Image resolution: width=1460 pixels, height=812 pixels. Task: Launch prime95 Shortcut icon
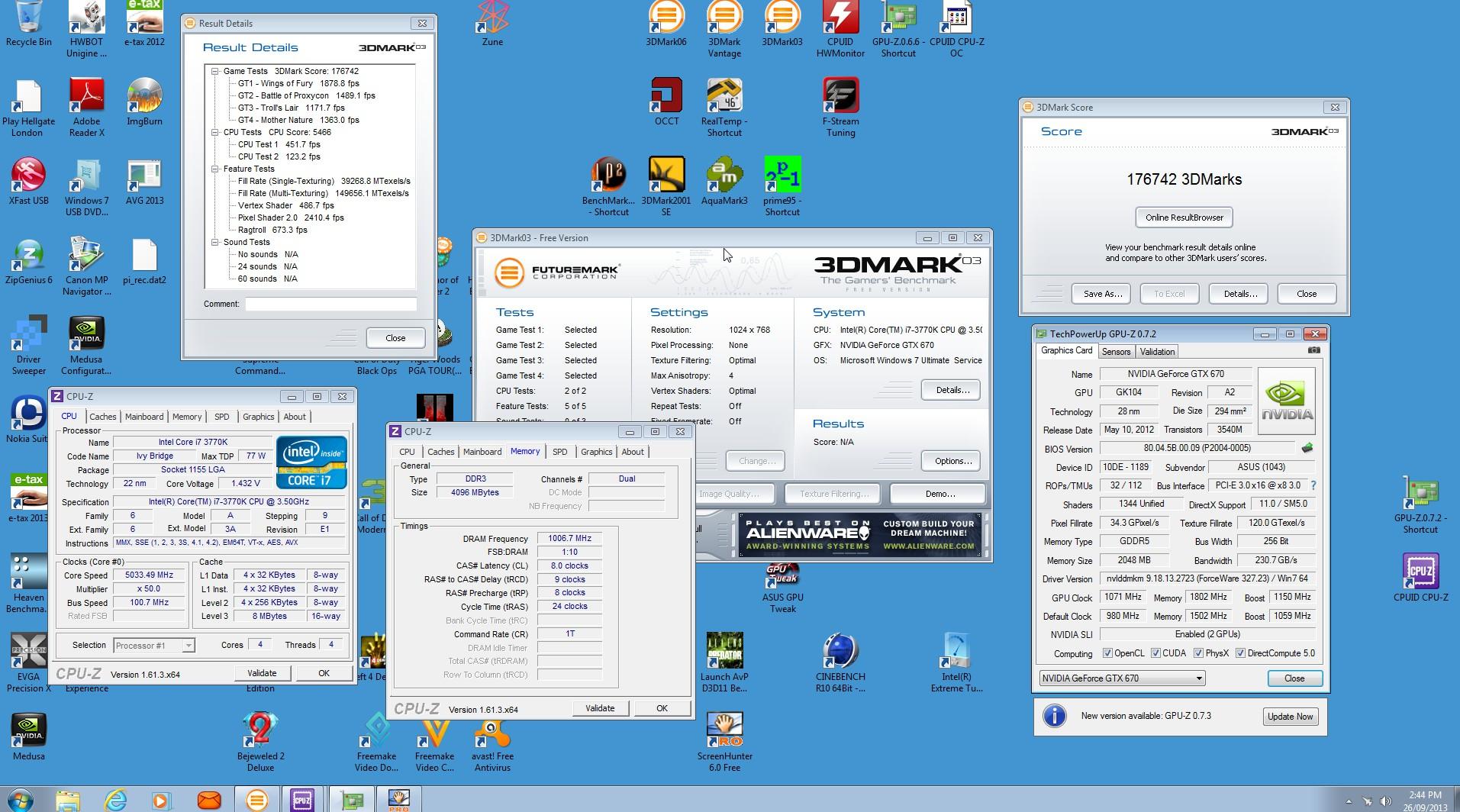[x=782, y=186]
